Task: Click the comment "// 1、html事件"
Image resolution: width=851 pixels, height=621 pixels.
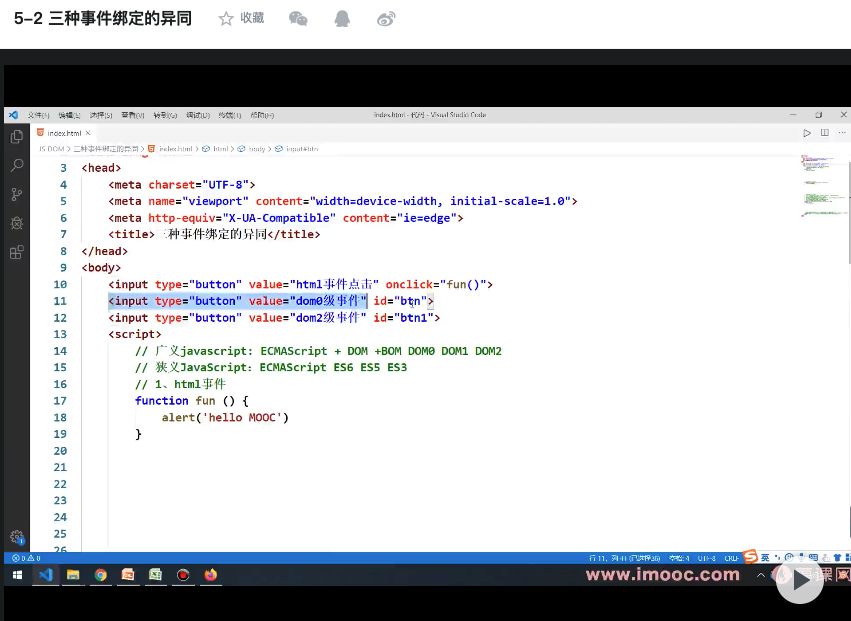Action: pos(180,384)
